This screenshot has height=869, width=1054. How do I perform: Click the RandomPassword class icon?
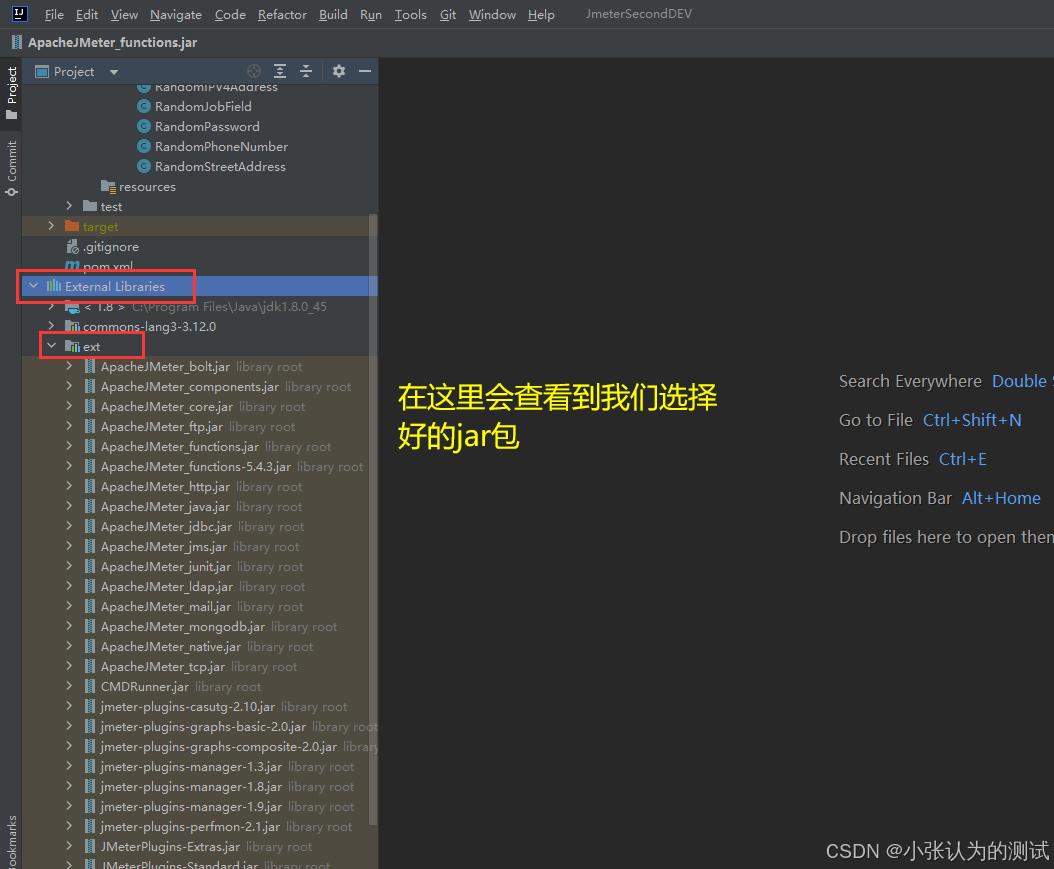[143, 126]
